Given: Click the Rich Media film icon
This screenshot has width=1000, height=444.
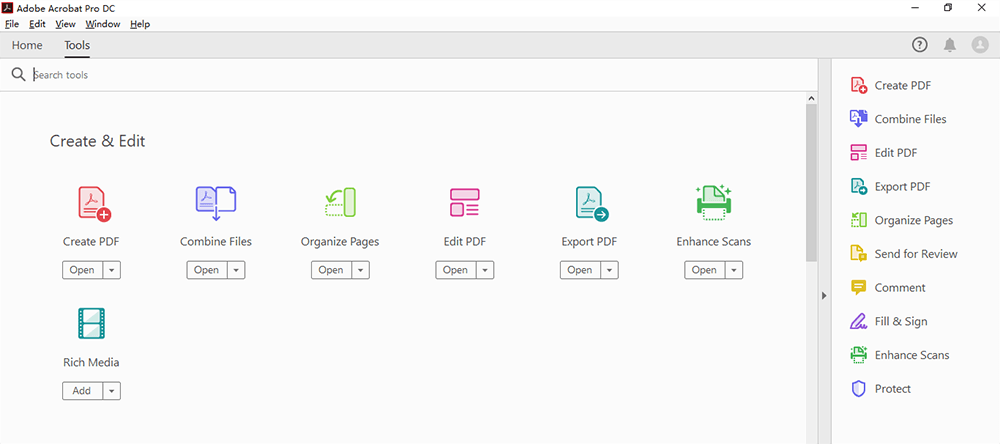Looking at the screenshot, I should point(92,324).
